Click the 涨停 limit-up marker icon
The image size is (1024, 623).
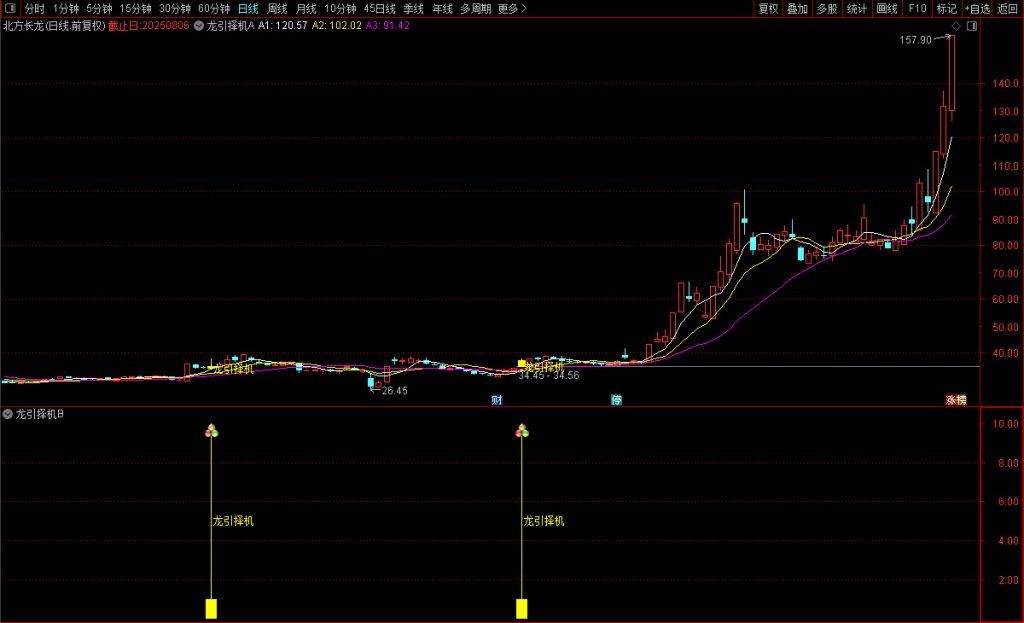pos(956,400)
